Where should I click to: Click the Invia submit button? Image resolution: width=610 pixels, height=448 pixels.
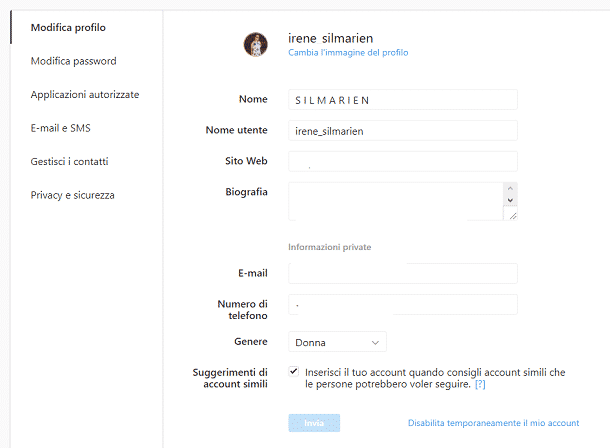314,423
